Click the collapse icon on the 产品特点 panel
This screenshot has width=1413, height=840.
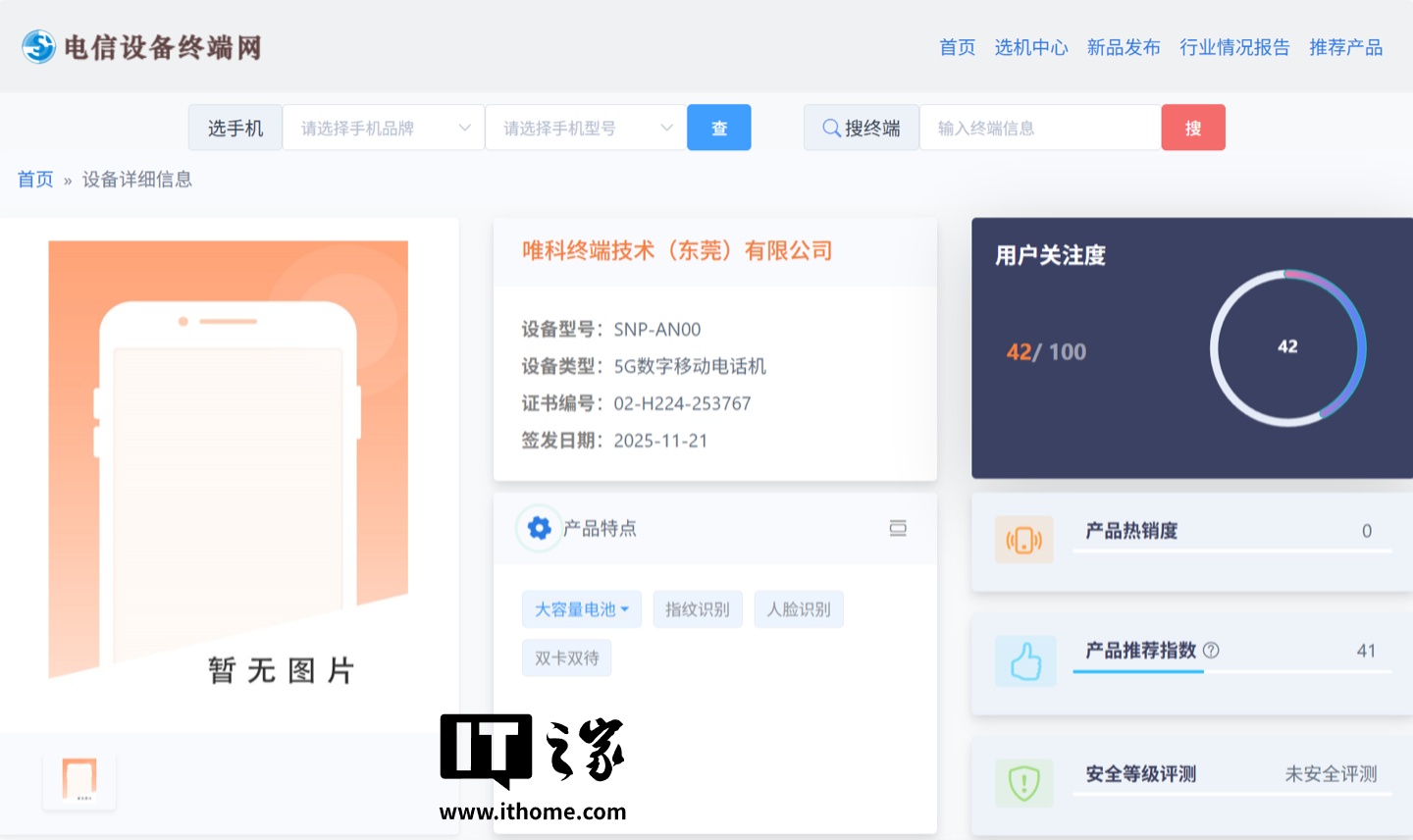point(898,528)
